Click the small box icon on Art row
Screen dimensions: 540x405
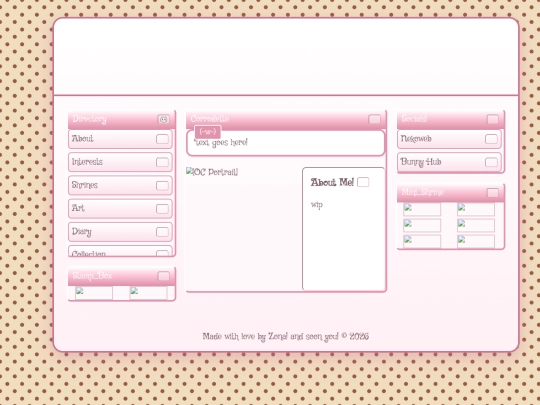point(162,209)
